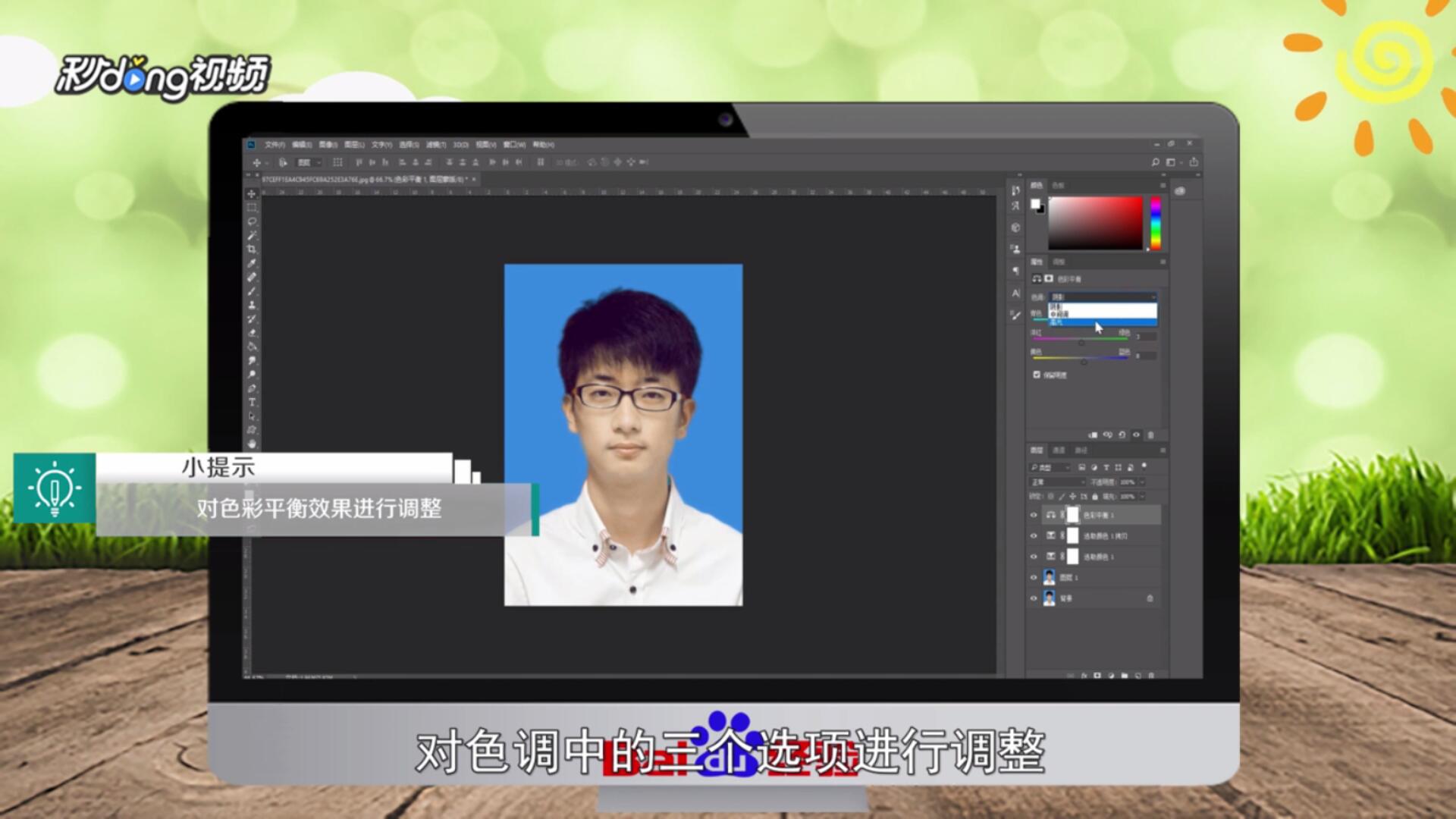Hide the Background layer
The height and width of the screenshot is (819, 1456).
1034,598
